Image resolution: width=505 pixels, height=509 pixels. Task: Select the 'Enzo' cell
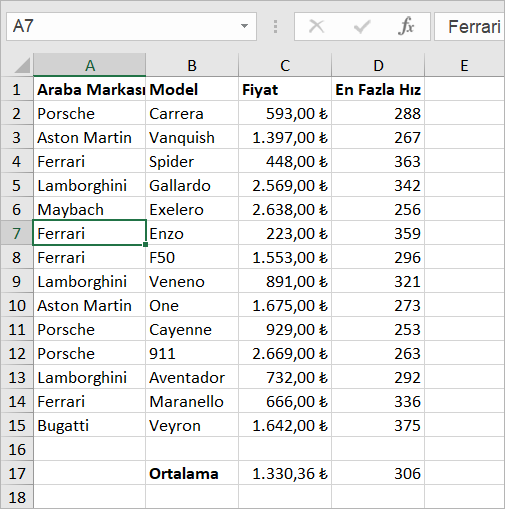coord(192,233)
